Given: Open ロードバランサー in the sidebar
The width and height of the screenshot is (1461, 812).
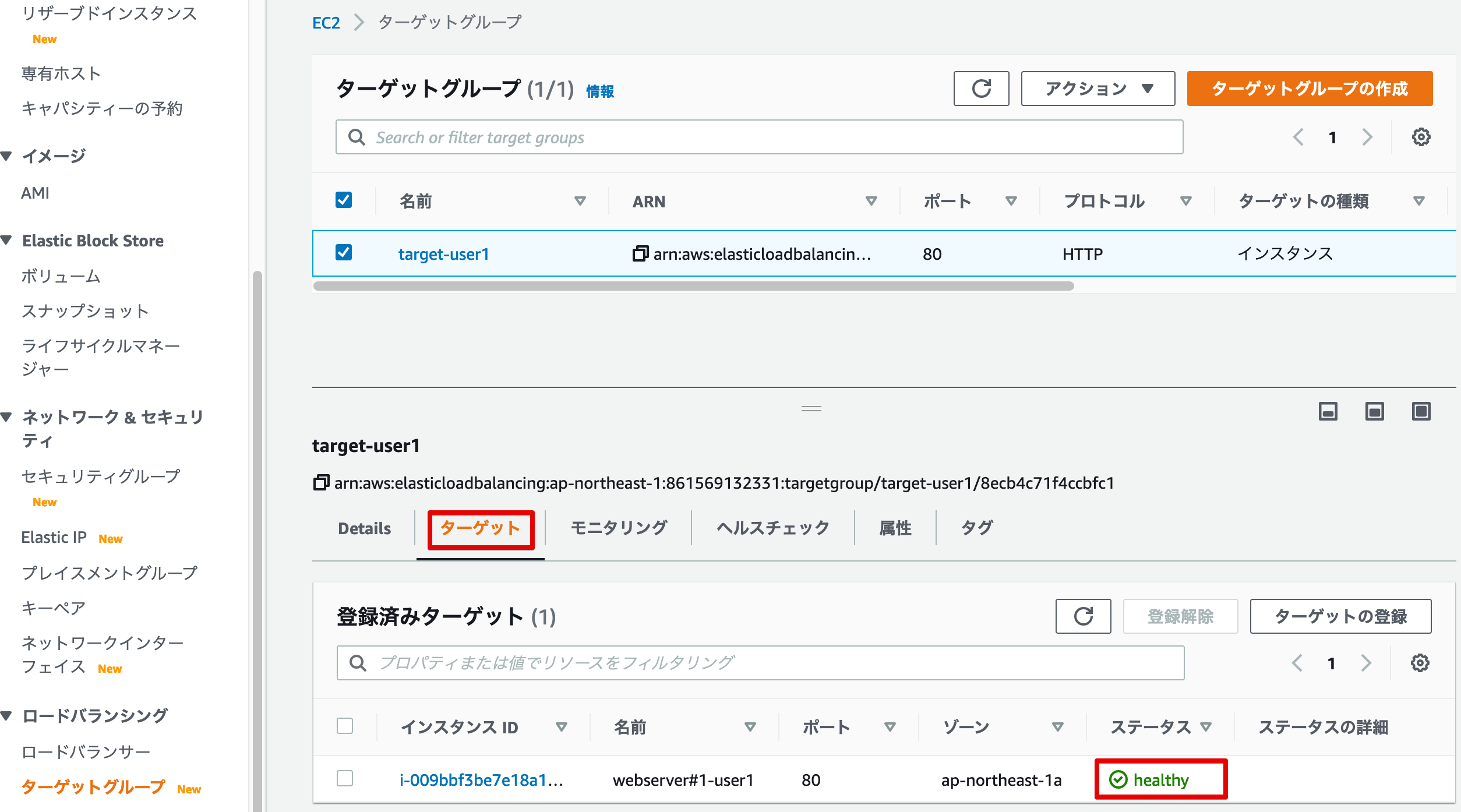Looking at the screenshot, I should pyautogui.click(x=86, y=752).
